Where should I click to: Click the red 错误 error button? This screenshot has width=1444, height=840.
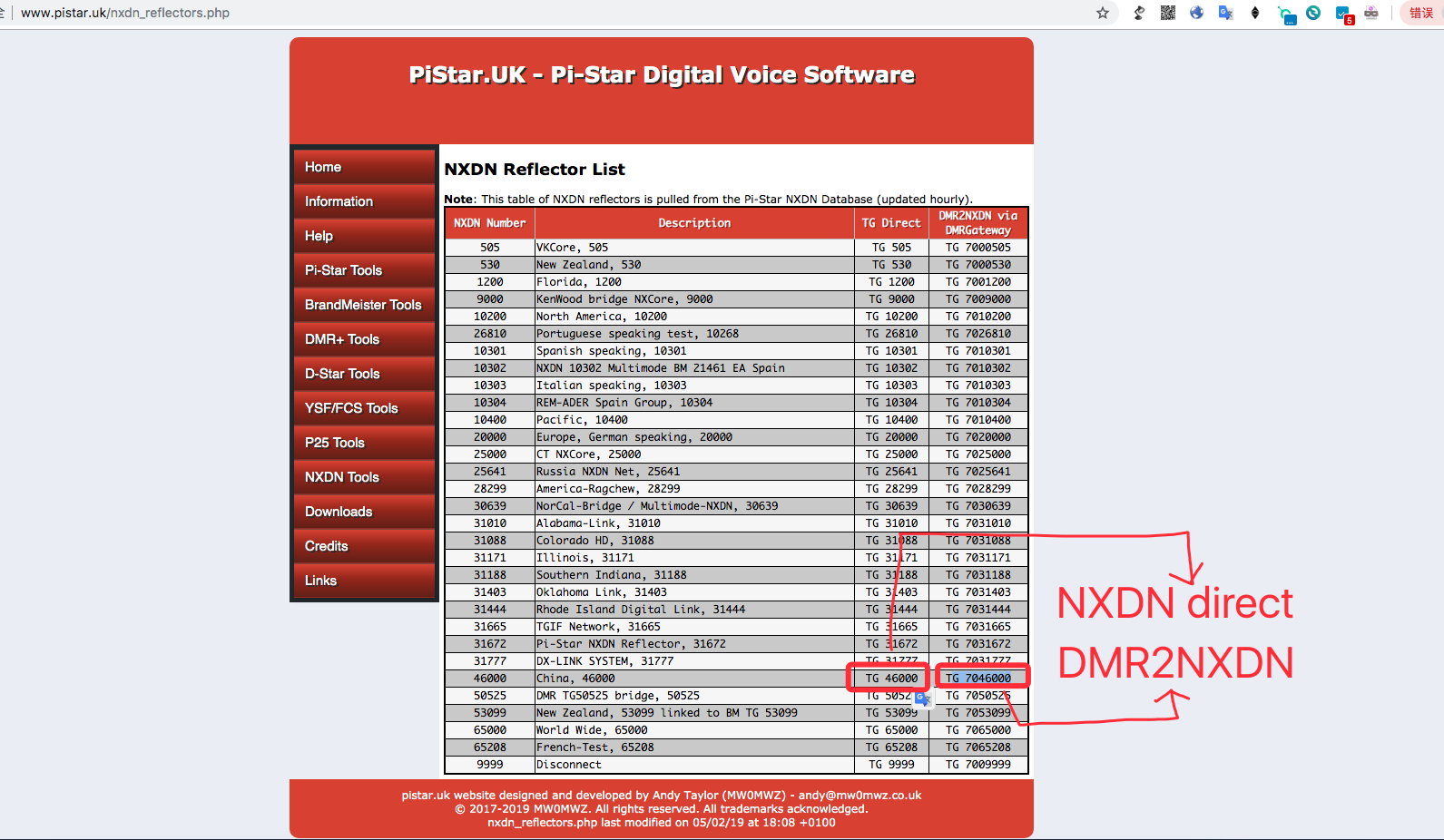1421,13
